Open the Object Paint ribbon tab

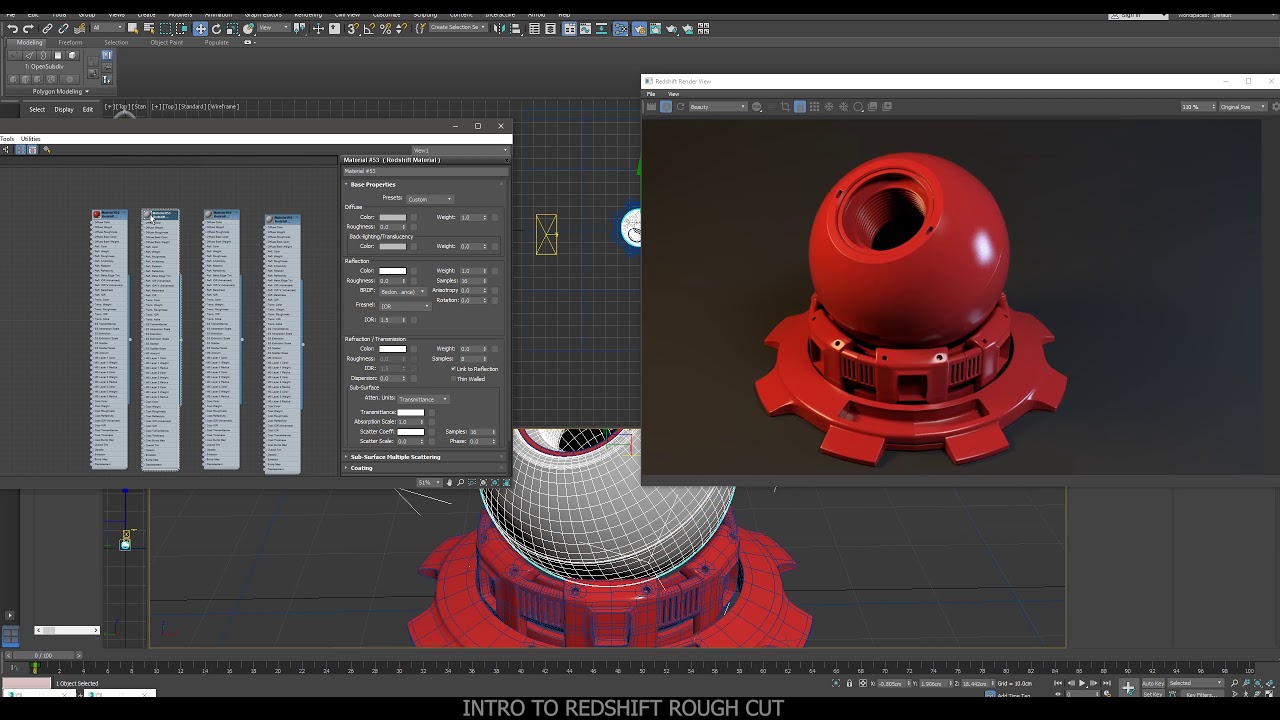pos(167,43)
